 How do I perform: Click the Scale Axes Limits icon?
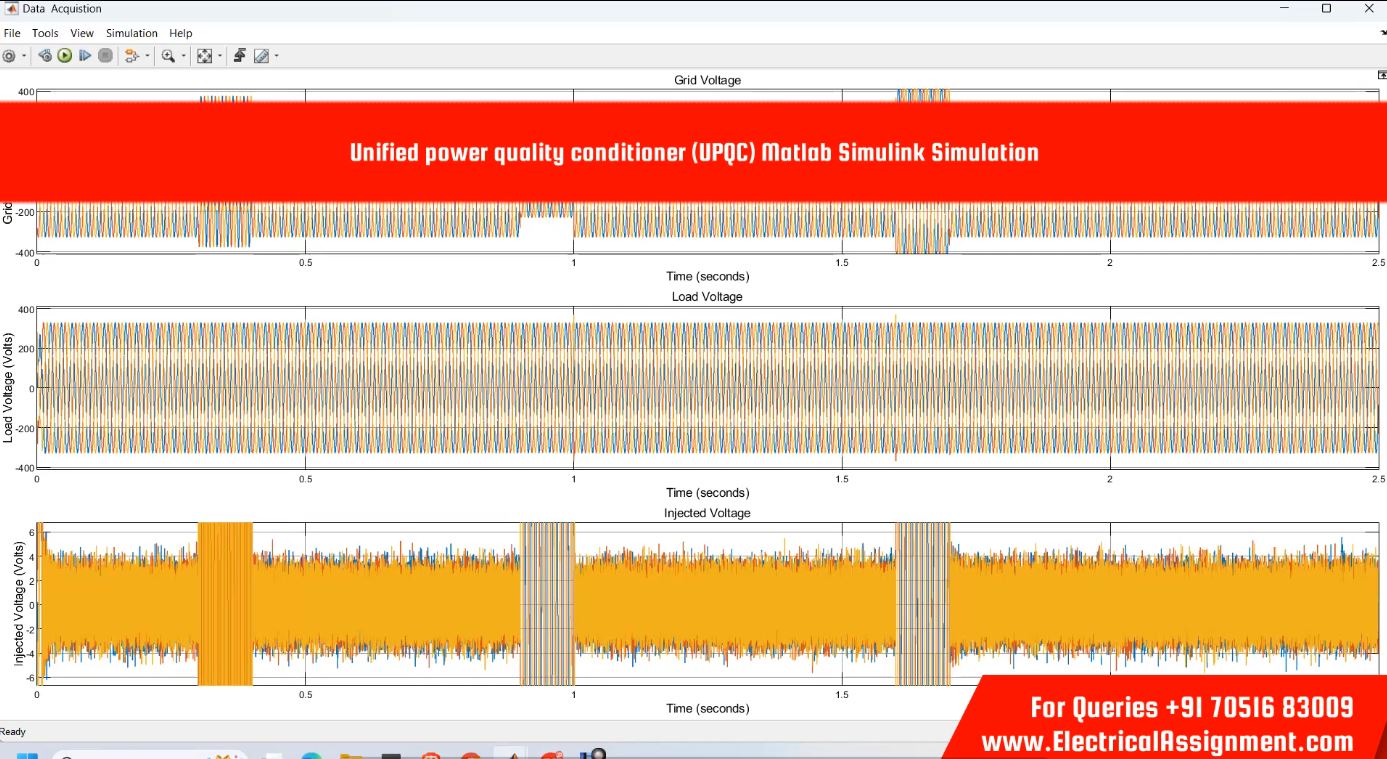(204, 56)
